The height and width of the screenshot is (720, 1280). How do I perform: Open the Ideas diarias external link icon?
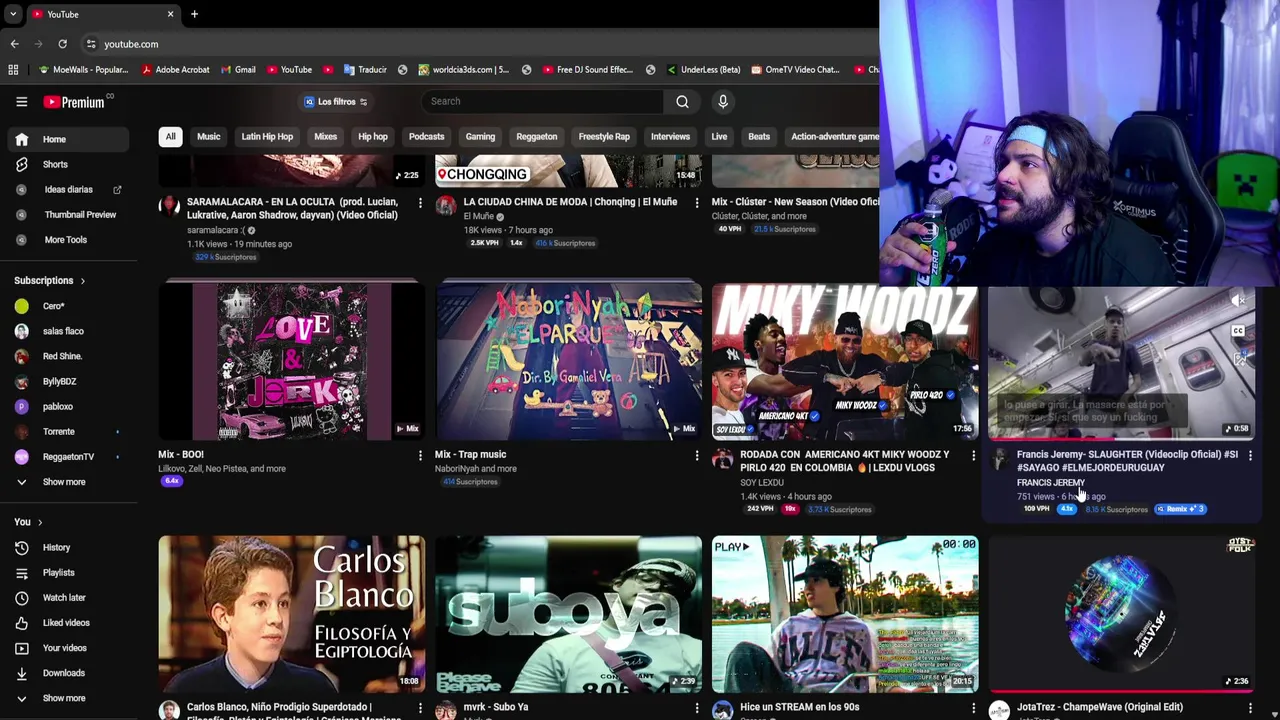point(117,189)
